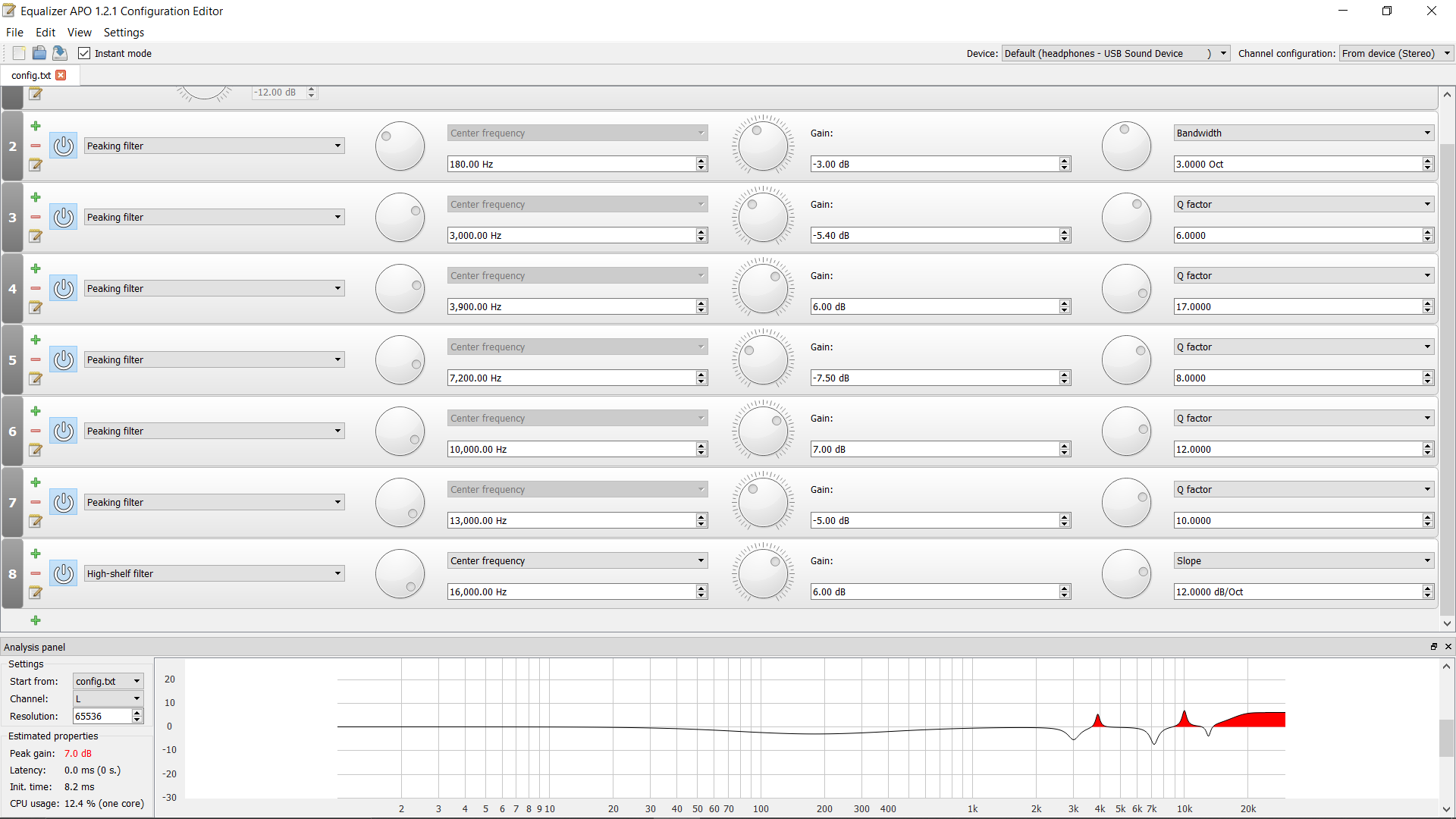Click the frequency knob for filter 2
This screenshot has width=1456, height=819.
point(400,146)
